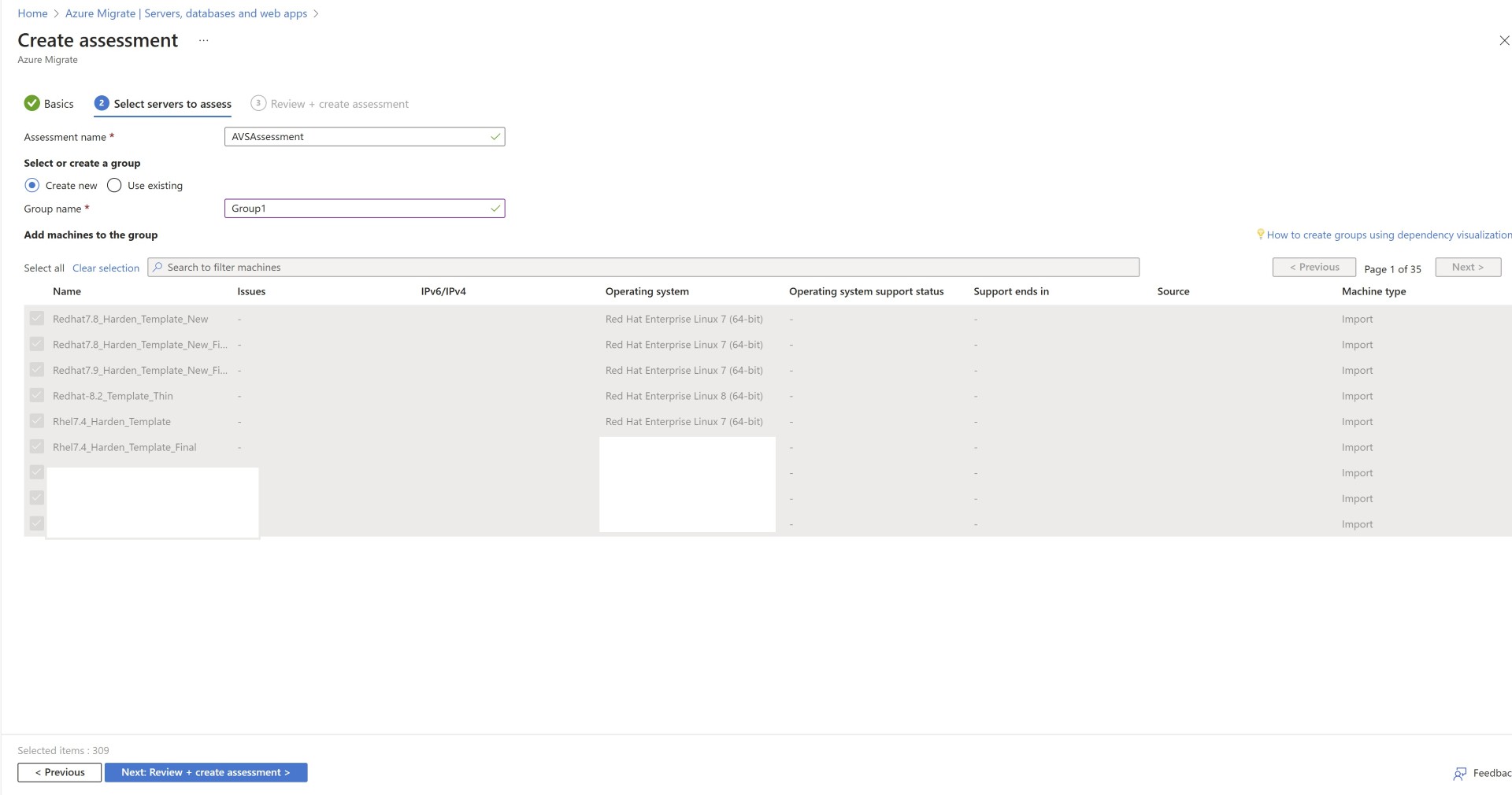1512x795 pixels.
Task: Click Select all link
Action: (x=44, y=268)
